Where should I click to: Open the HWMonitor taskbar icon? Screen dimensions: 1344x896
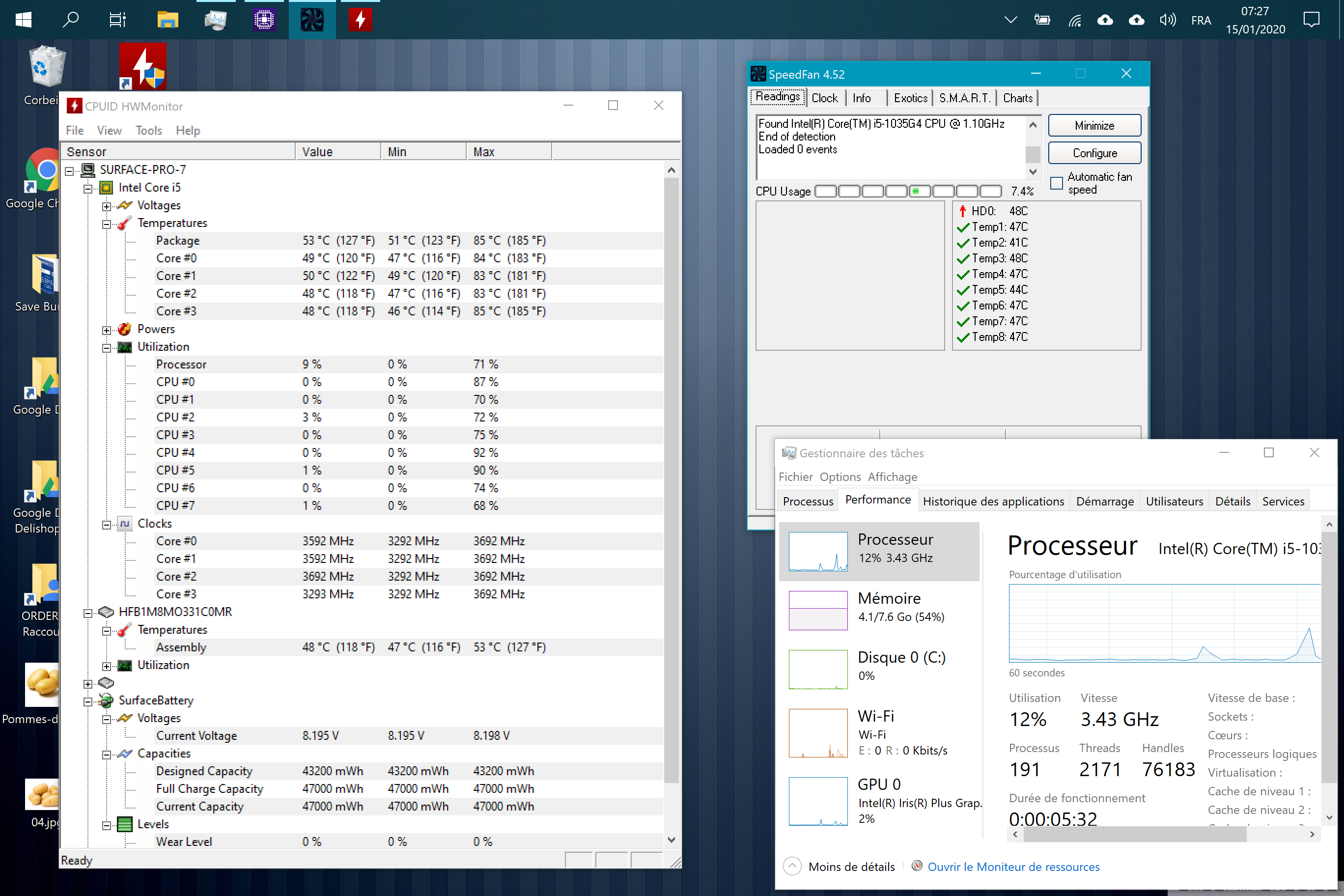[360, 21]
